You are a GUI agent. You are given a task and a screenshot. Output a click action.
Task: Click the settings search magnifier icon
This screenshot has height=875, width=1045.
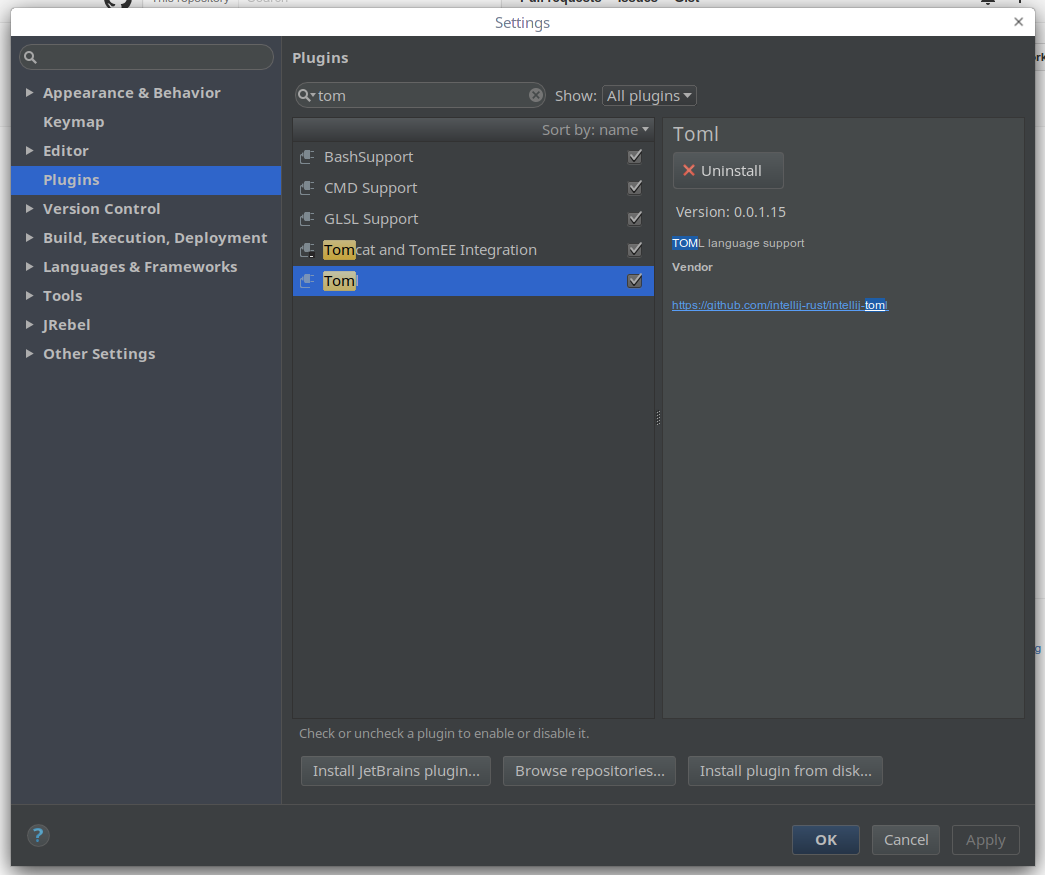point(30,57)
